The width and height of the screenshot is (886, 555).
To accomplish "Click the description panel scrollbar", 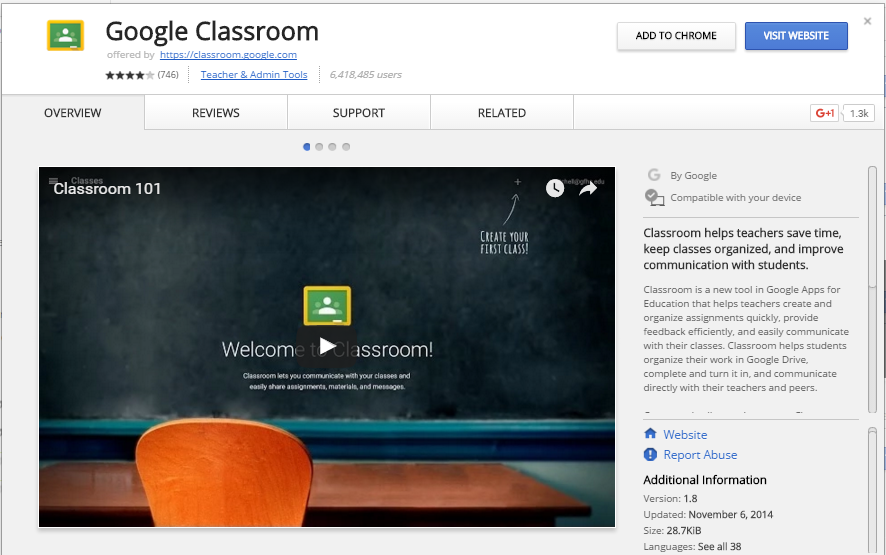I will pos(872,289).
